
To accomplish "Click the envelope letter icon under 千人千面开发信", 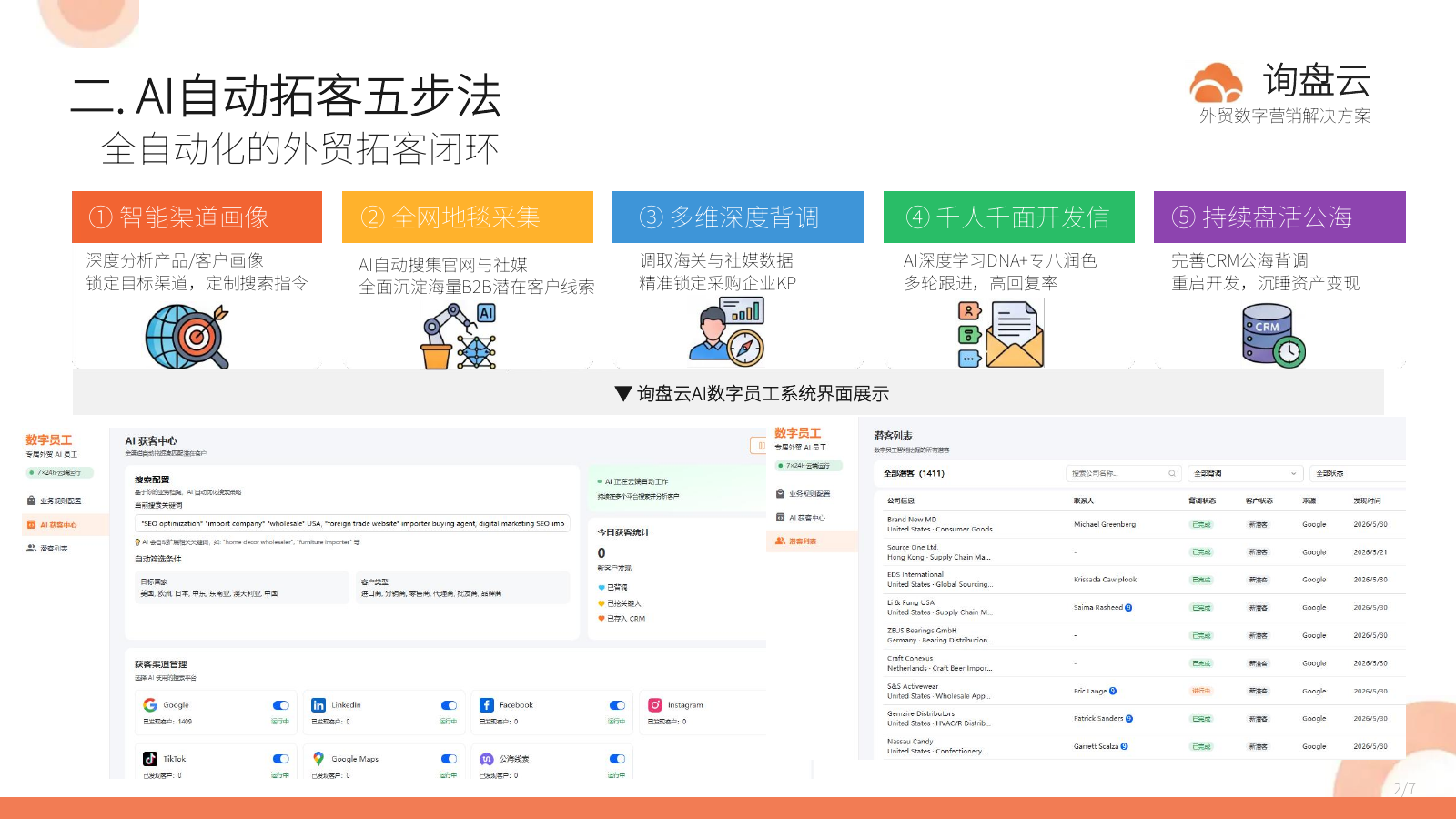I will pos(1001,334).
